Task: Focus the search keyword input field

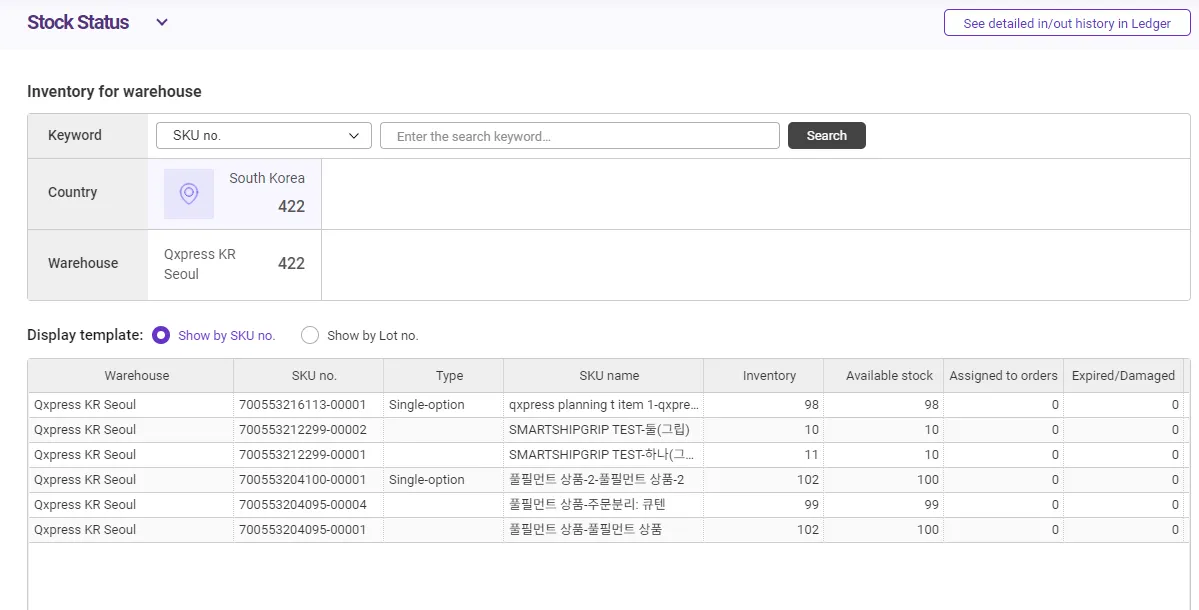Action: click(x=579, y=136)
